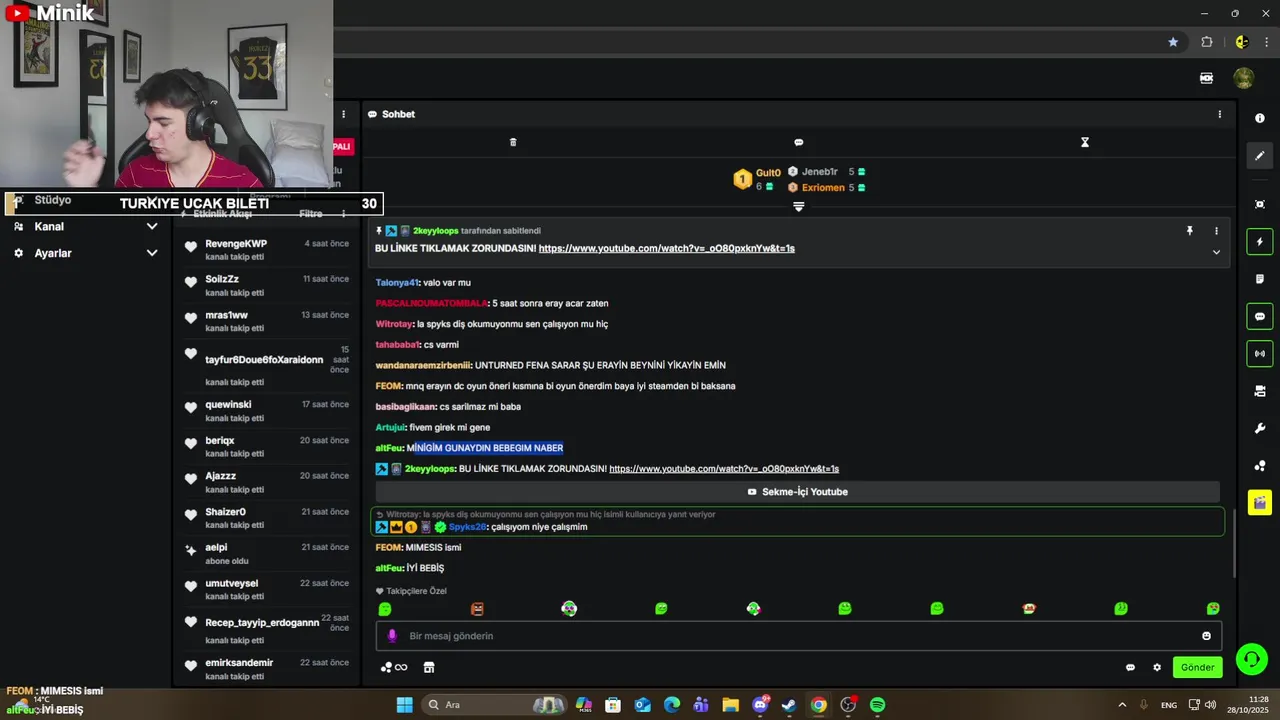The width and height of the screenshot is (1280, 720).
Task: Open the Windows Start menu
Action: click(404, 705)
